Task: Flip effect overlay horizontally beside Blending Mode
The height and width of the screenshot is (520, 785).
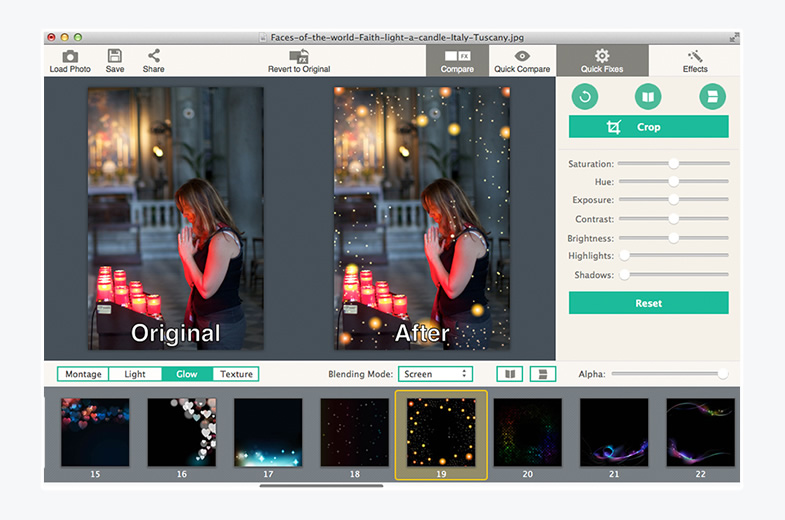Action: pos(510,374)
